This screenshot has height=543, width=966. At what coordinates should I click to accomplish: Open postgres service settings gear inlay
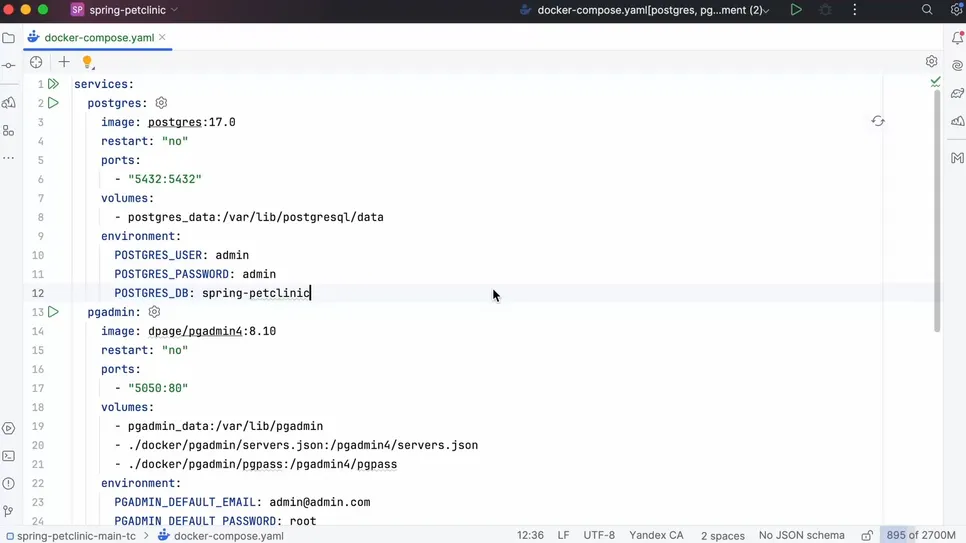[x=161, y=103]
